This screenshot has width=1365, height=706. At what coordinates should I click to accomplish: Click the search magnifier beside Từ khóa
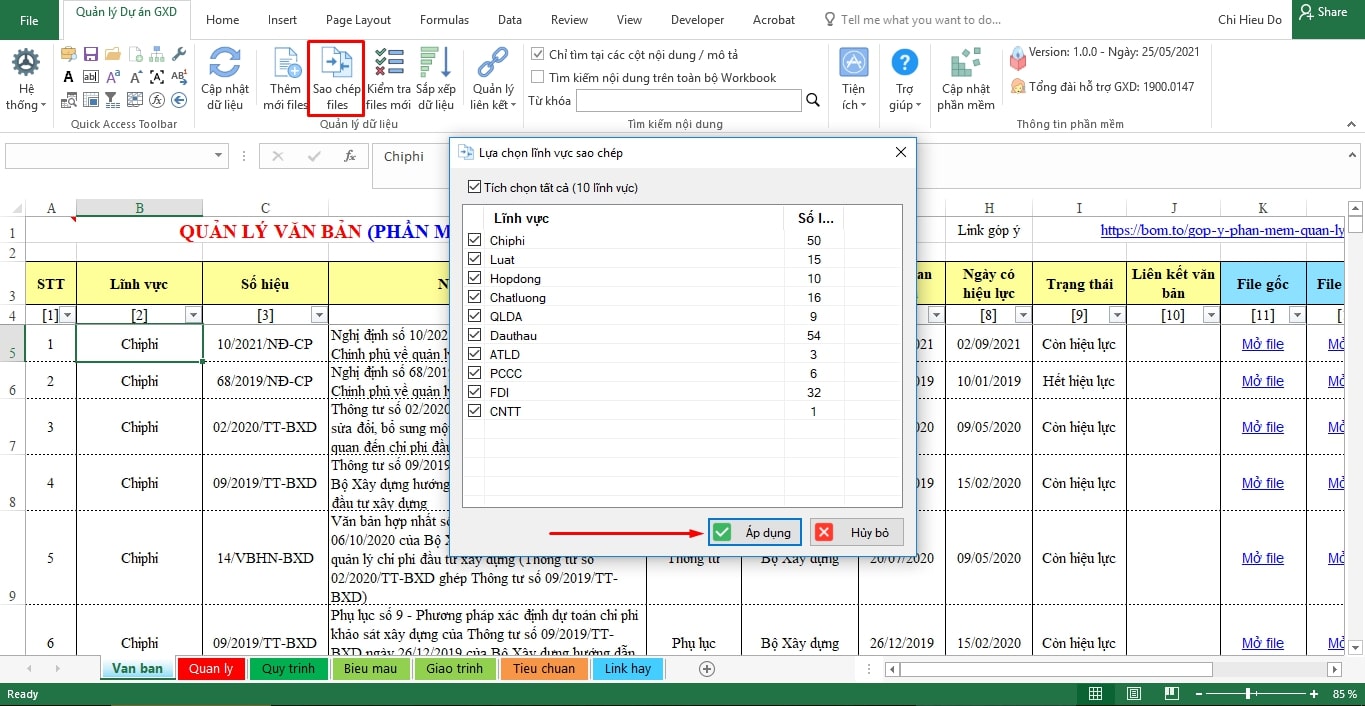coord(813,100)
